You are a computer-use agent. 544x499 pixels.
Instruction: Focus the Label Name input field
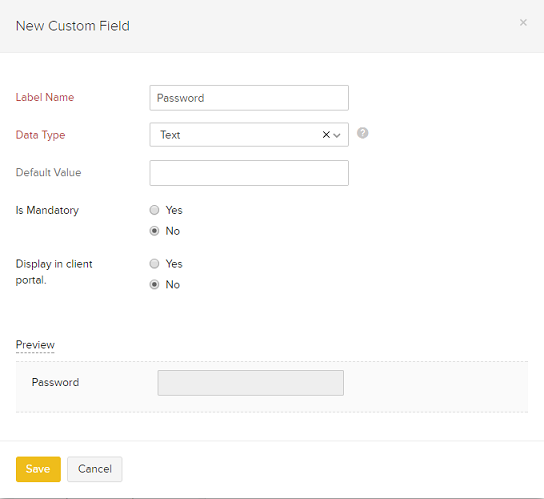click(x=249, y=98)
